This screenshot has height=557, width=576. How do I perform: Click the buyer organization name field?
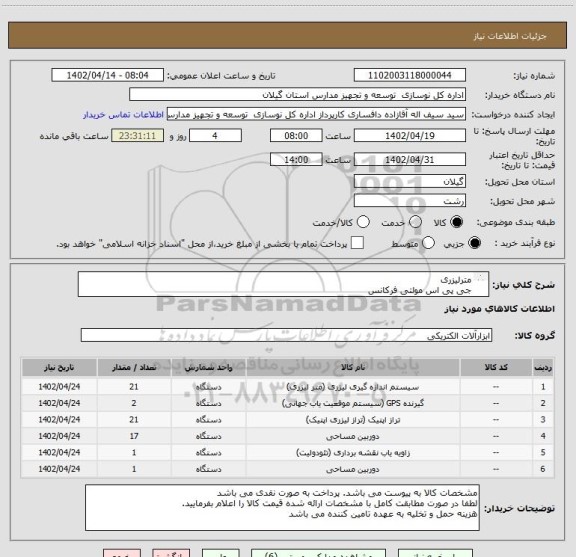click(298, 95)
